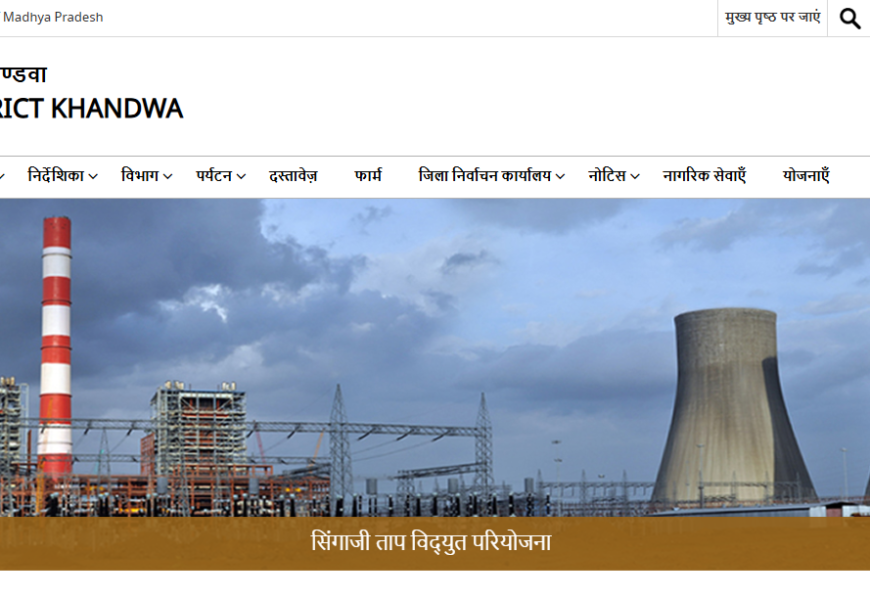Expand the chevron beside विभाग

[x=168, y=177]
